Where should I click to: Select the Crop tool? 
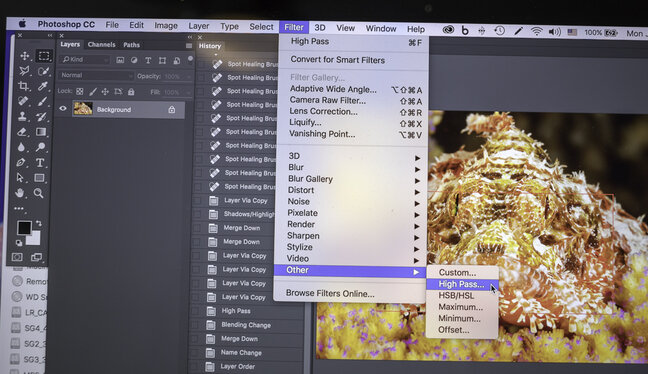pyautogui.click(x=23, y=86)
